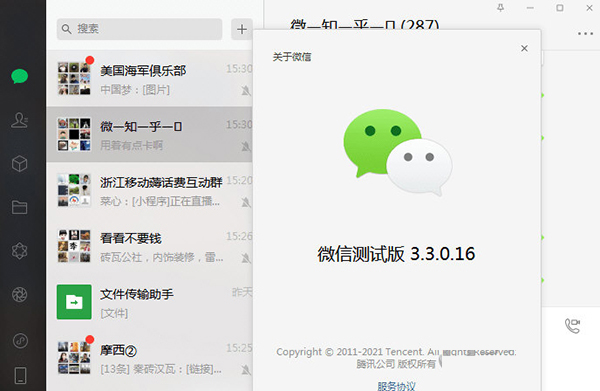The image size is (600, 391).
Task: Click the search box
Action: (139, 29)
